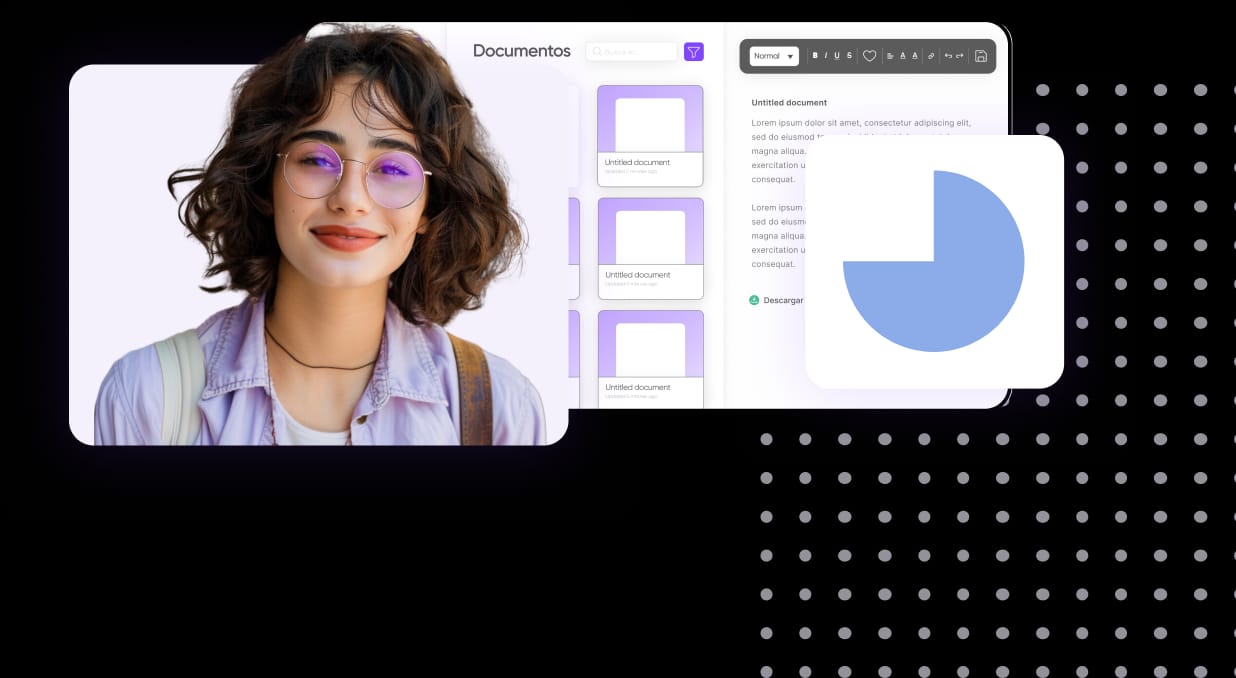This screenshot has height=678, width=1236.
Task: Click the editor's "Untitled document" title
Action: tap(789, 102)
